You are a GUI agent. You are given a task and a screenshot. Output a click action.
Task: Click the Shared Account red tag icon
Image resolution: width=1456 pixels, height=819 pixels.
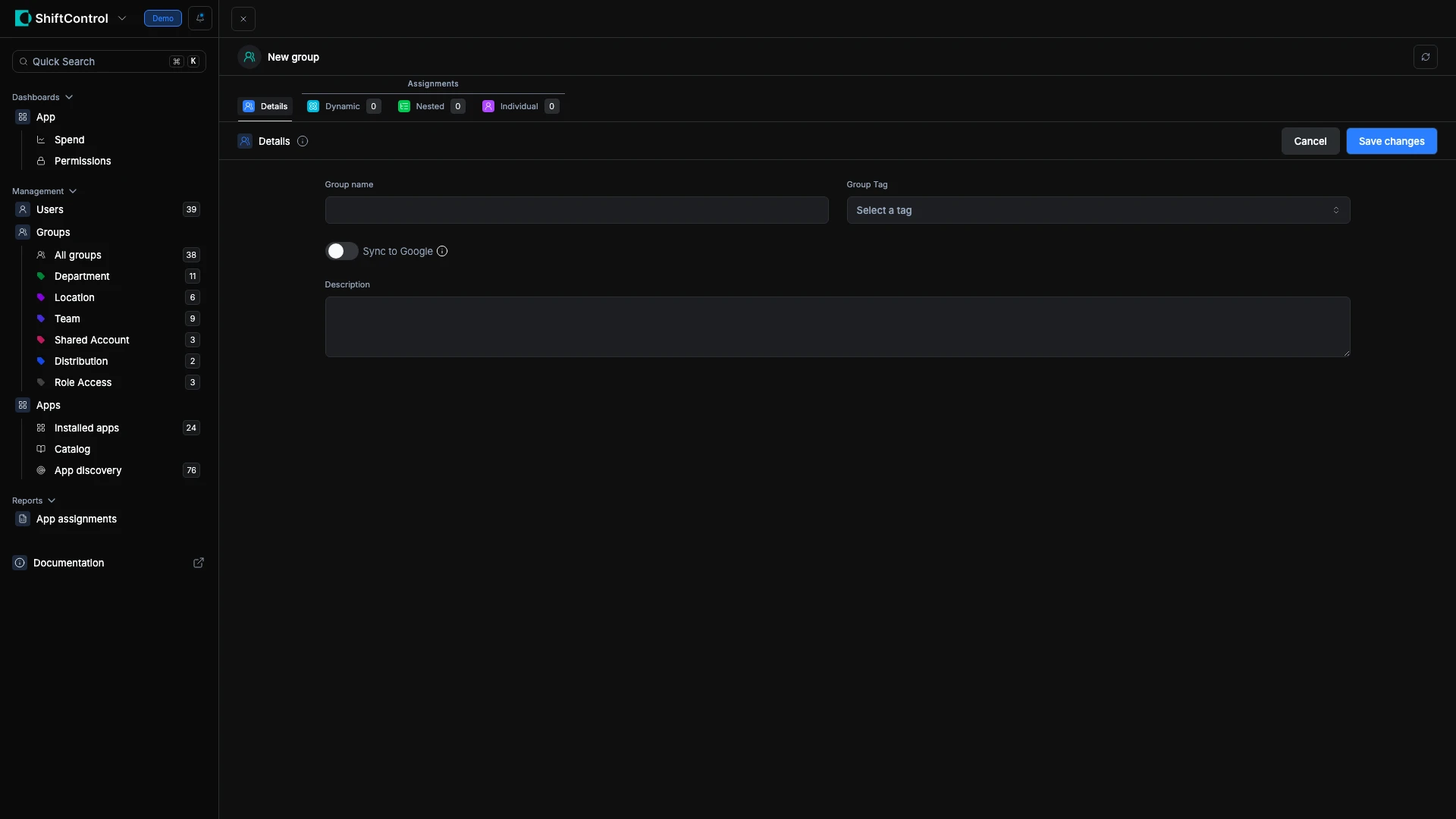point(41,340)
